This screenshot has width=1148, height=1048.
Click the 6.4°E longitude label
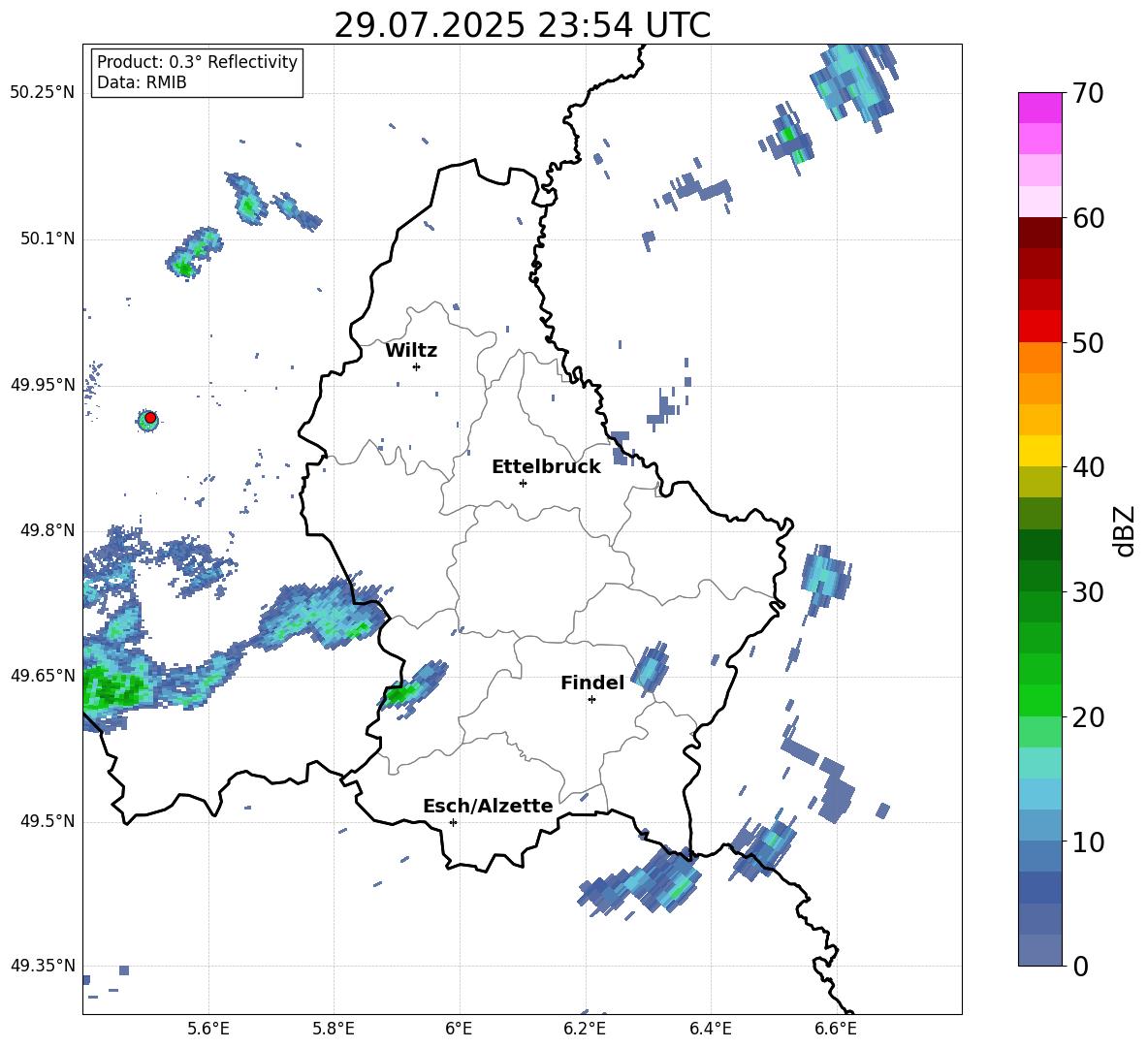[710, 1029]
